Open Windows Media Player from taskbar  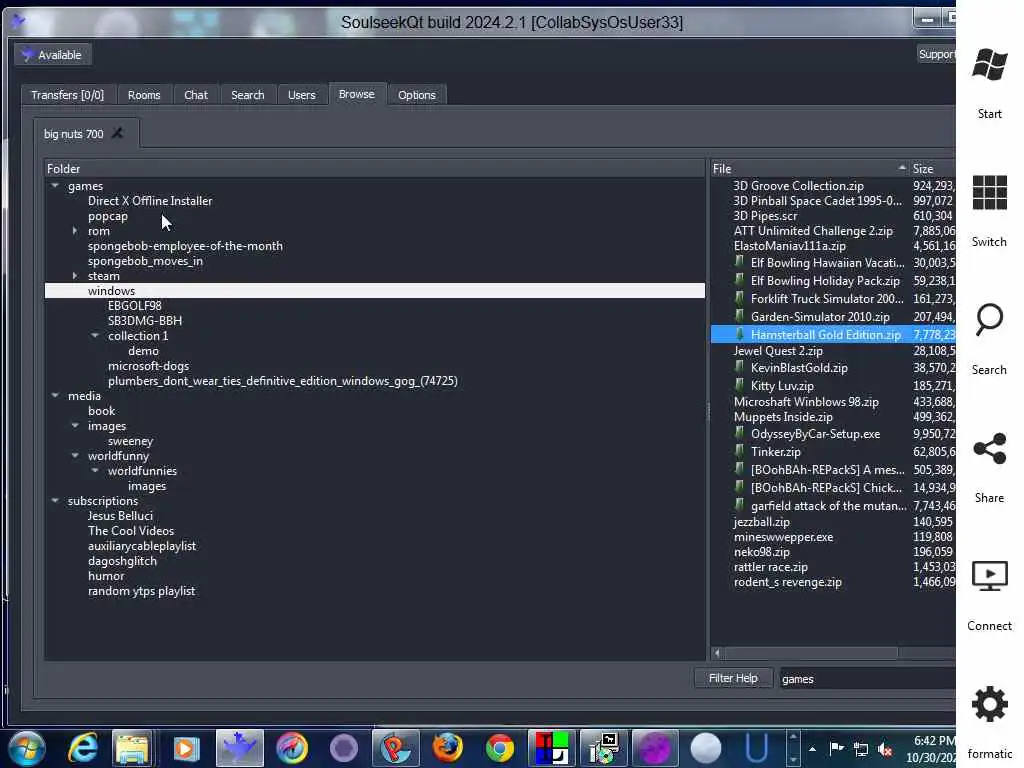pos(185,748)
